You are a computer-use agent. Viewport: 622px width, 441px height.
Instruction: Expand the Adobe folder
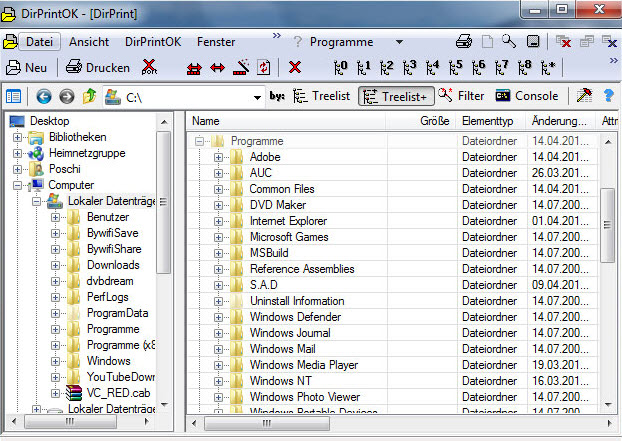(218, 157)
